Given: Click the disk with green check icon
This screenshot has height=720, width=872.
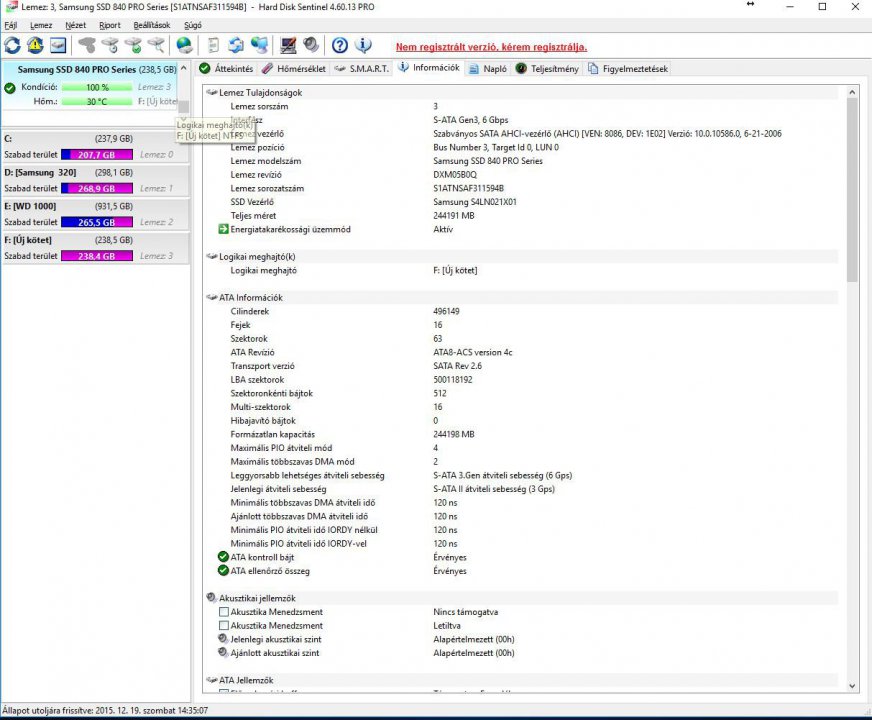Looking at the screenshot, I should [133, 45].
